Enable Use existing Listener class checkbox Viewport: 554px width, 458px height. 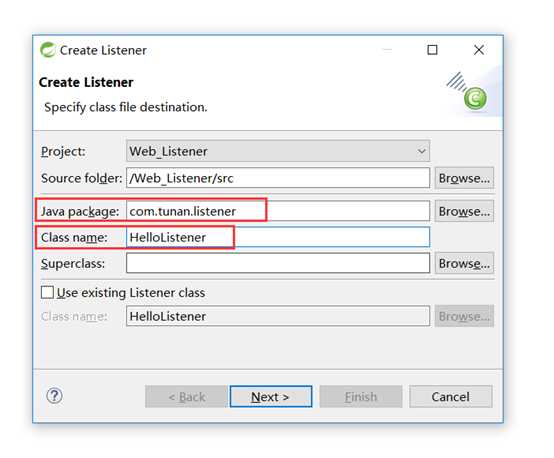(x=47, y=292)
